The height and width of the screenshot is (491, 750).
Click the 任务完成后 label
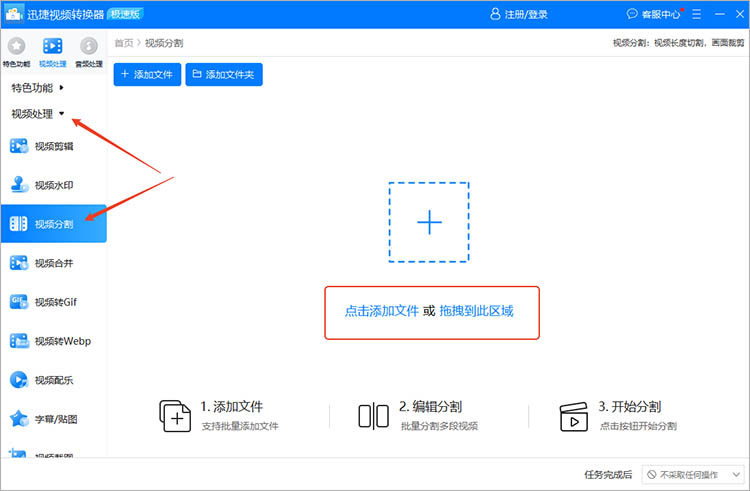click(x=608, y=474)
